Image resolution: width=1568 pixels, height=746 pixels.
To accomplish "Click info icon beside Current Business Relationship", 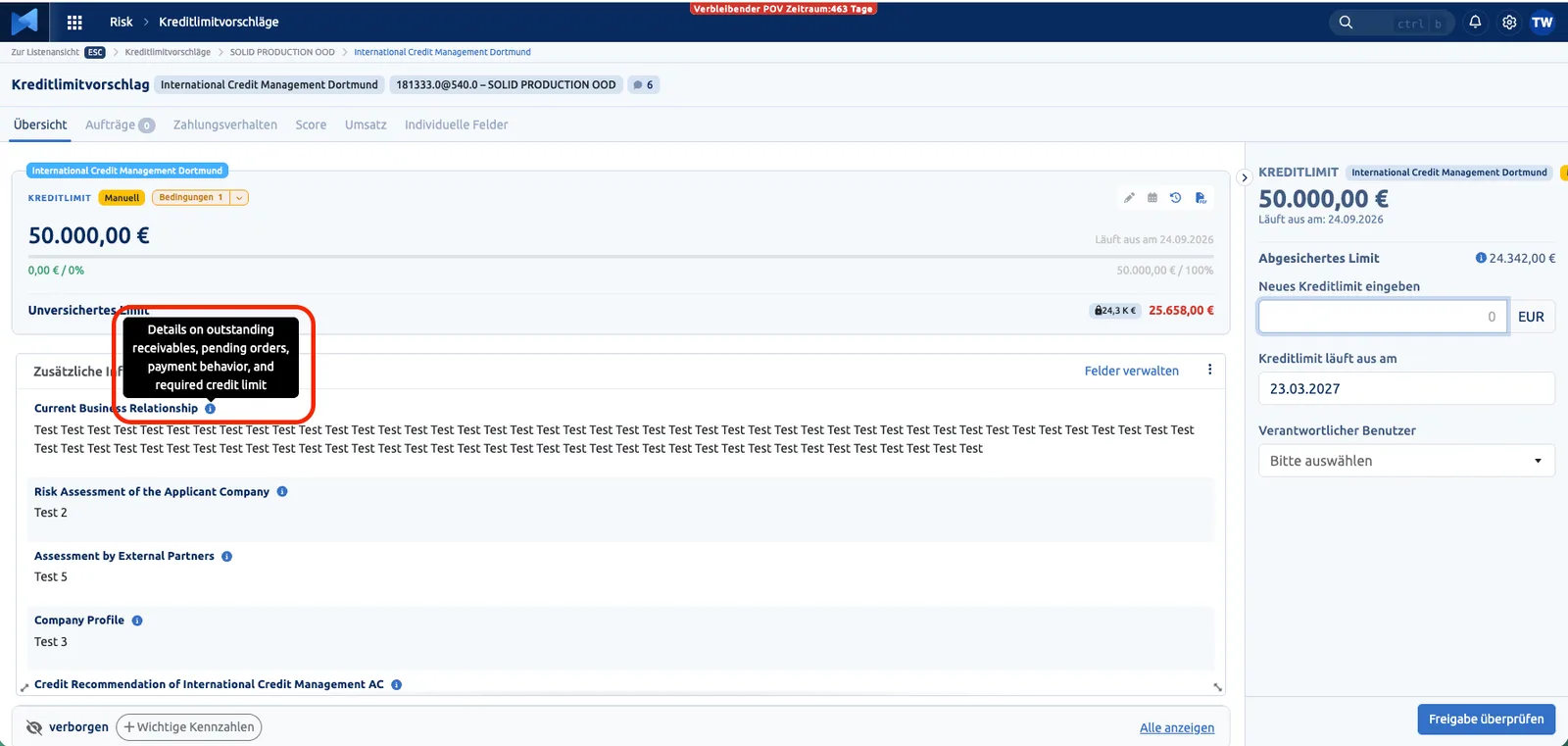I will click(211, 409).
